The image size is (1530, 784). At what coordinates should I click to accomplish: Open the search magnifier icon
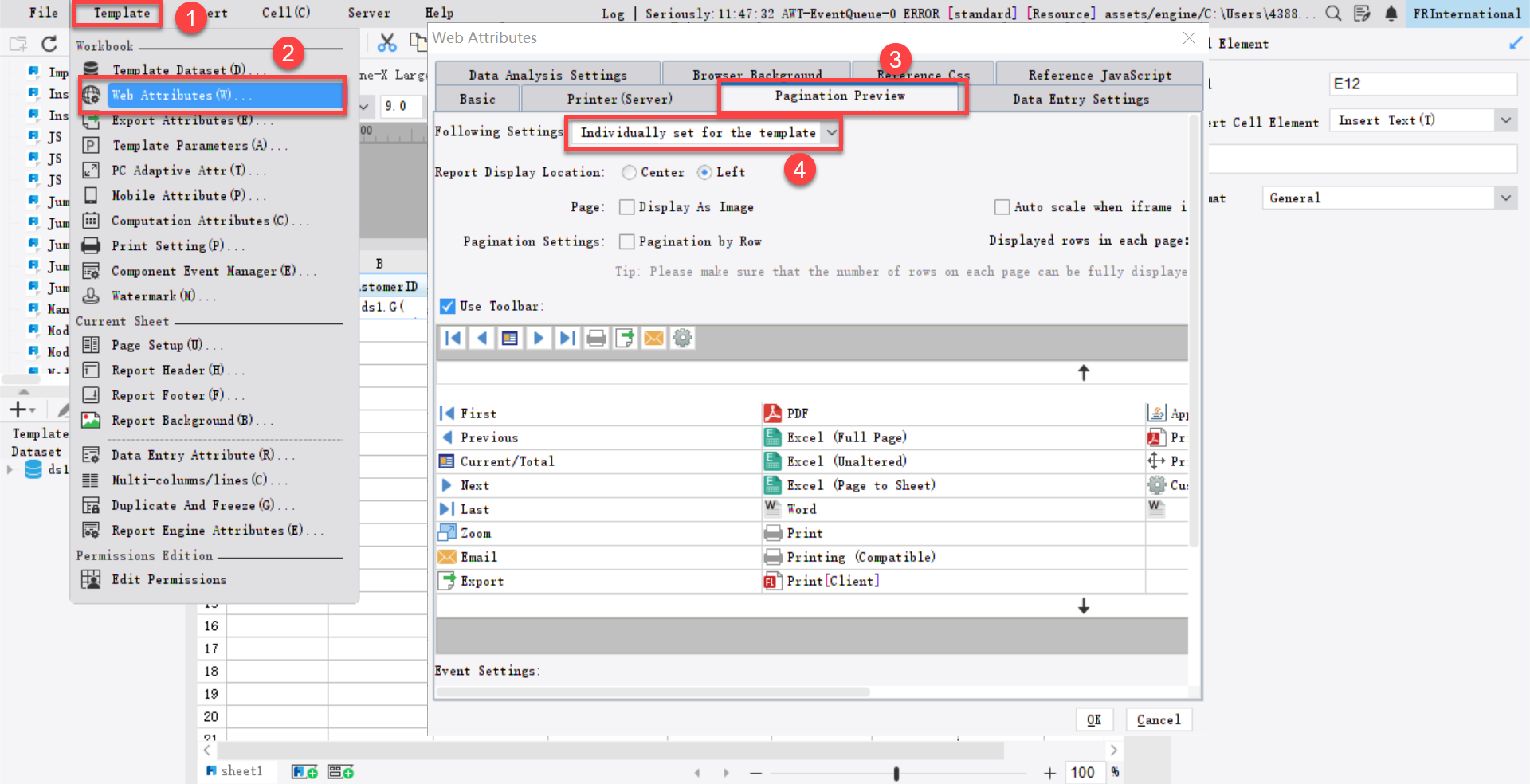(1333, 13)
